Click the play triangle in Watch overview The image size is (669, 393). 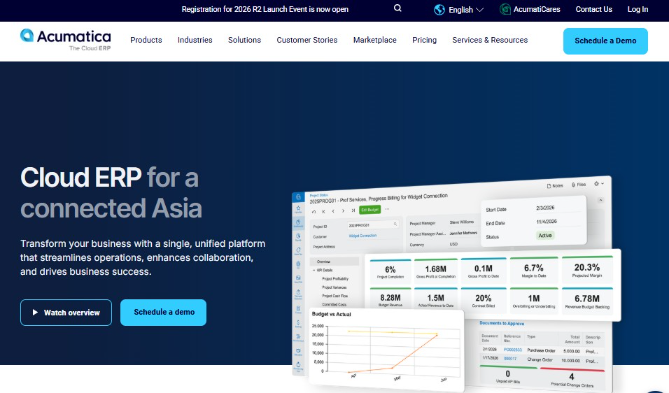(35, 312)
